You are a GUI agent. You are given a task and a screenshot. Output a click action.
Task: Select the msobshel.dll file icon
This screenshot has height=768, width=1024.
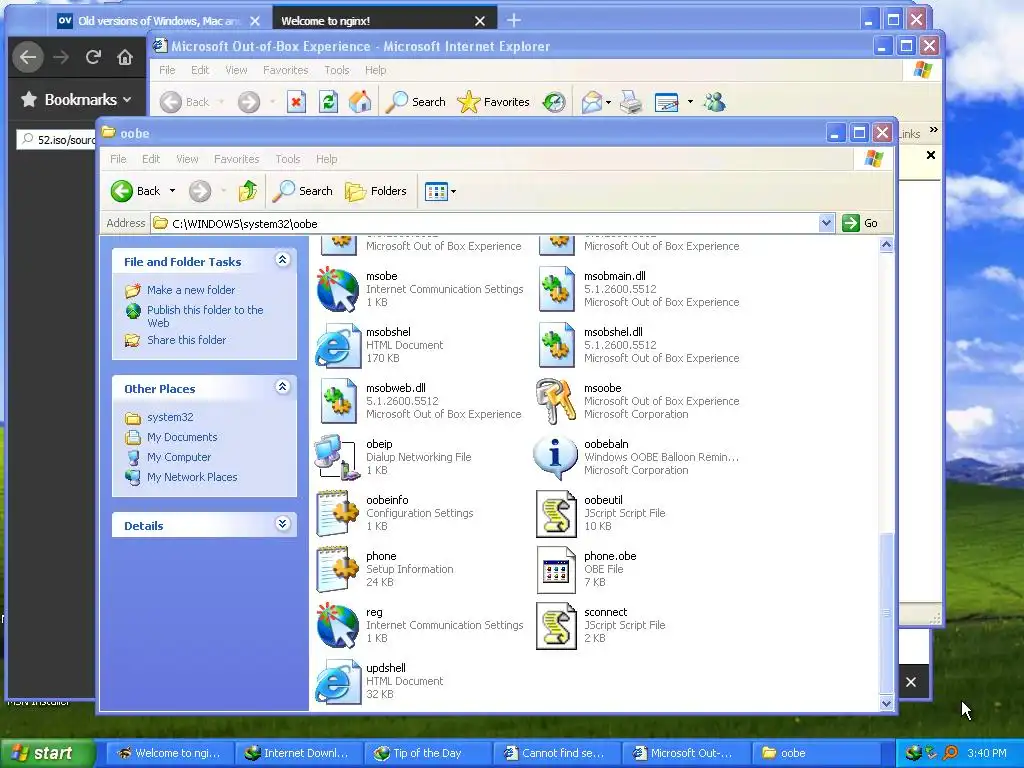point(556,345)
